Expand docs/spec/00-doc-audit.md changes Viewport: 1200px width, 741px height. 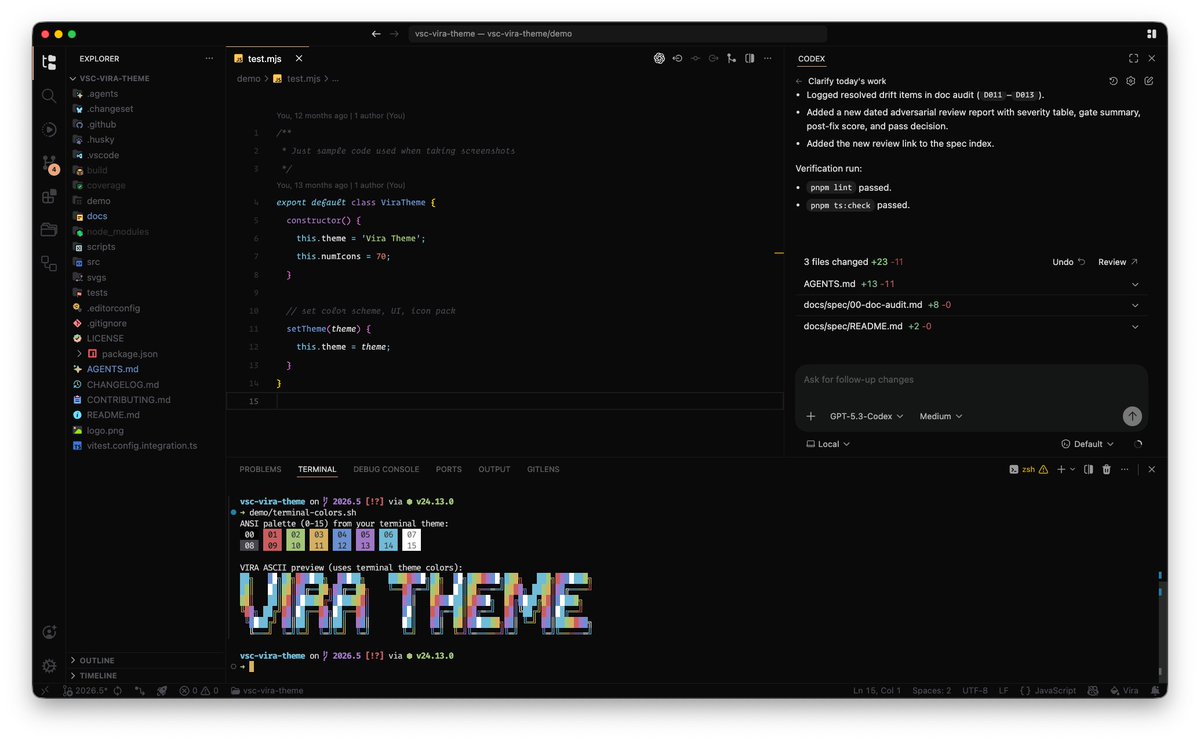(971, 305)
